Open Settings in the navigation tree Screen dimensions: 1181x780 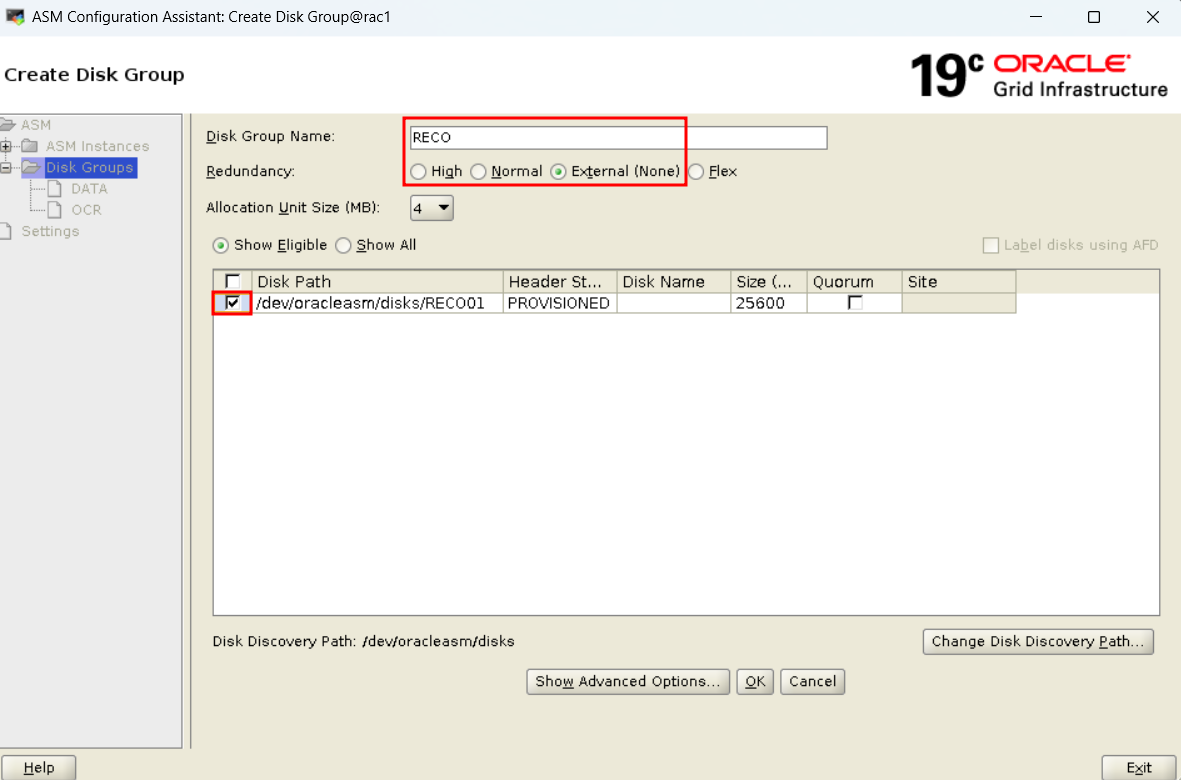tap(50, 231)
